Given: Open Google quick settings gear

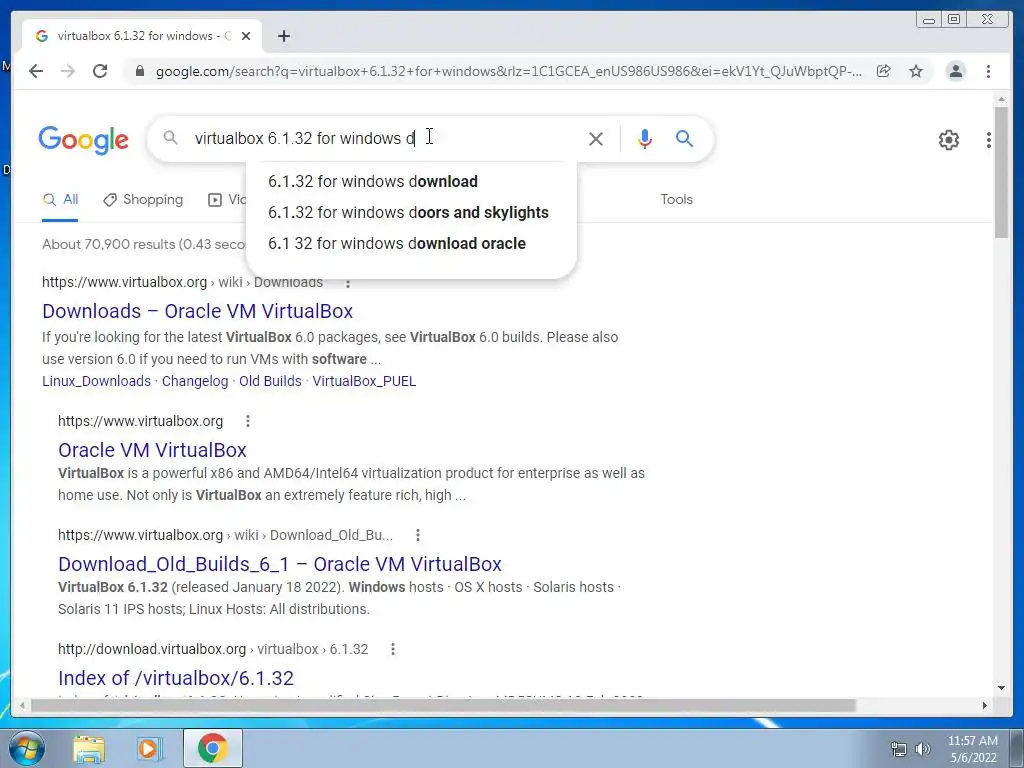Looking at the screenshot, I should tap(948, 140).
